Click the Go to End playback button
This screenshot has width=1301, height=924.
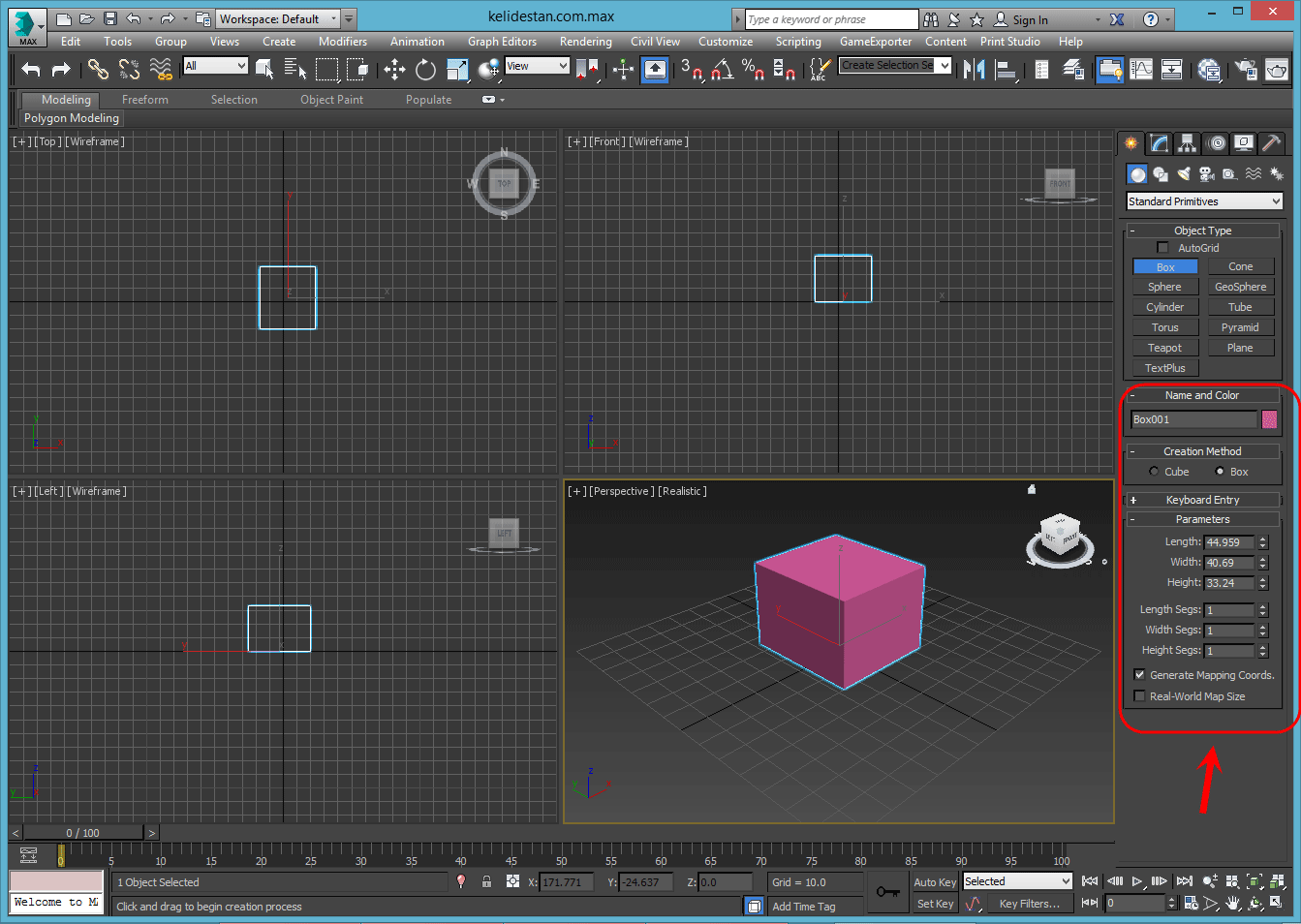[x=1185, y=881]
